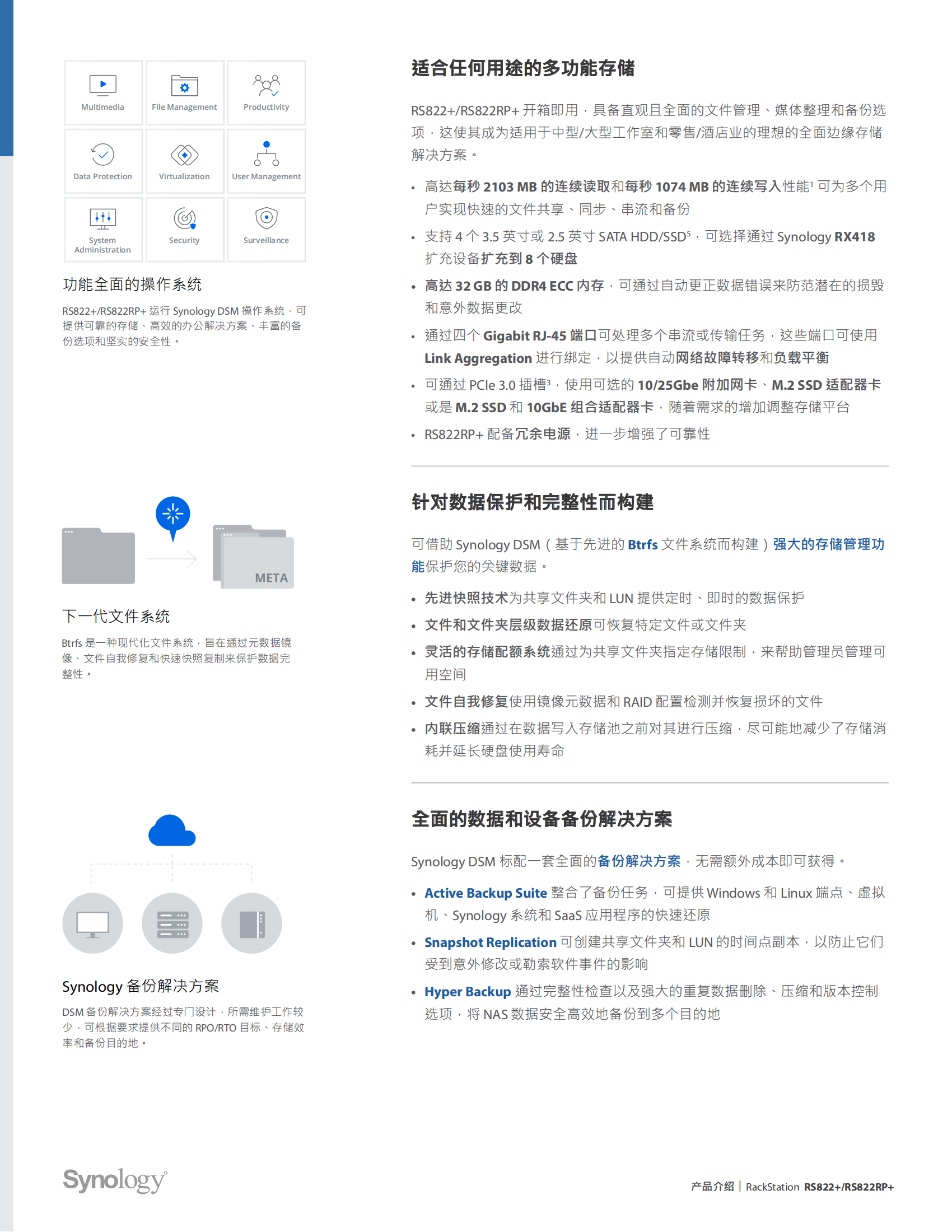Viewport: 952px width, 1232px height.
Task: Click the 10/25Gbe 附加网卡 text
Action: coord(697,385)
